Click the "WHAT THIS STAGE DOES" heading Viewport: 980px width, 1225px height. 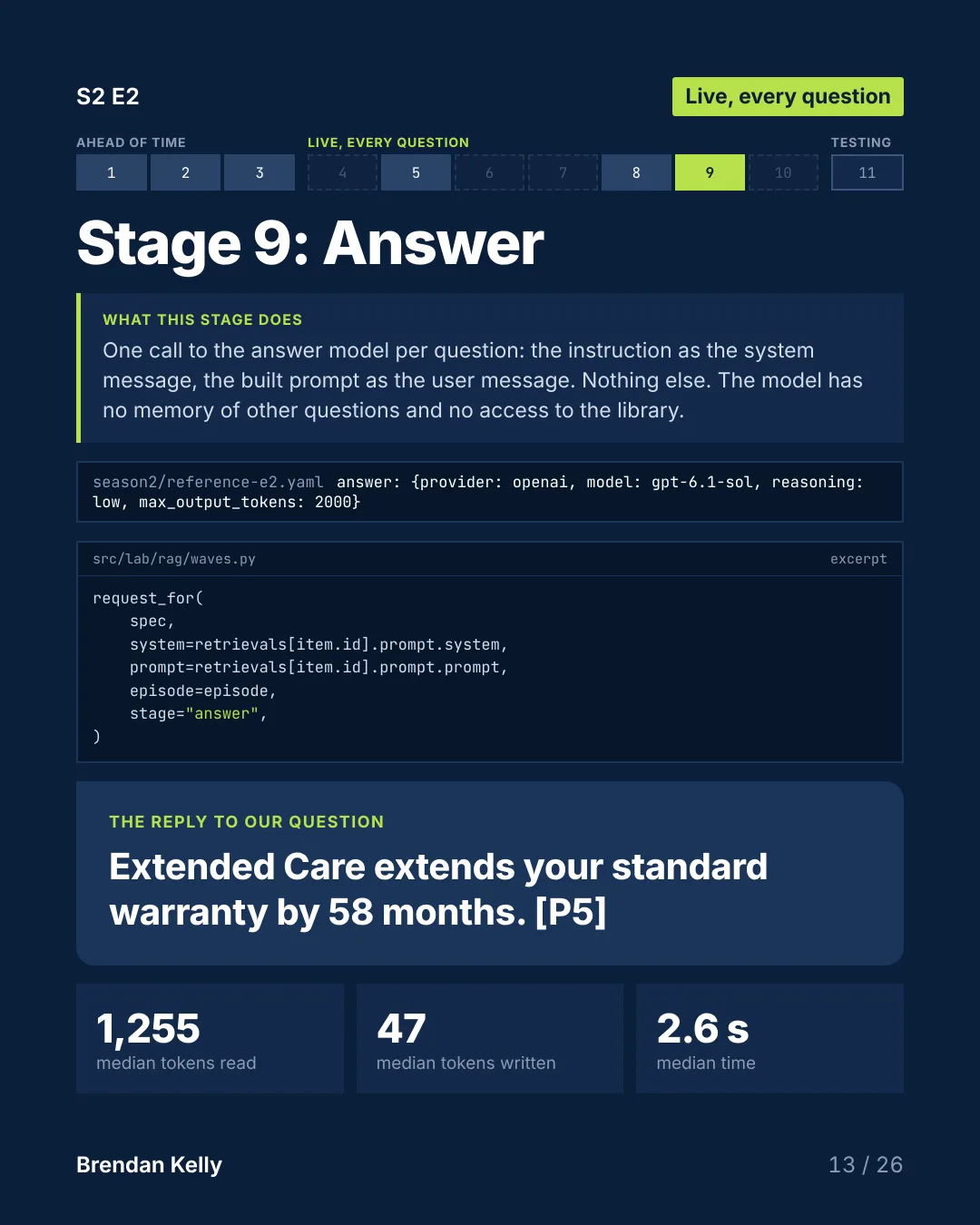point(202,319)
